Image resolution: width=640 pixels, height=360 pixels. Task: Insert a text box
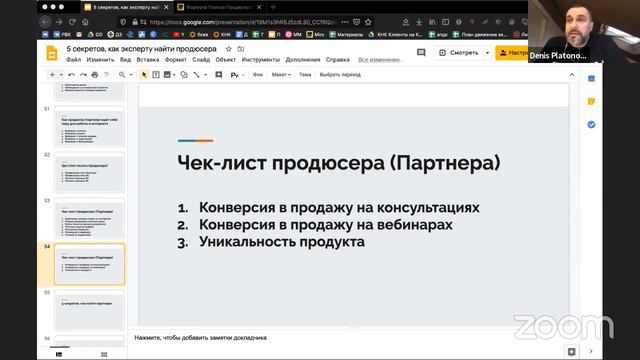156,75
